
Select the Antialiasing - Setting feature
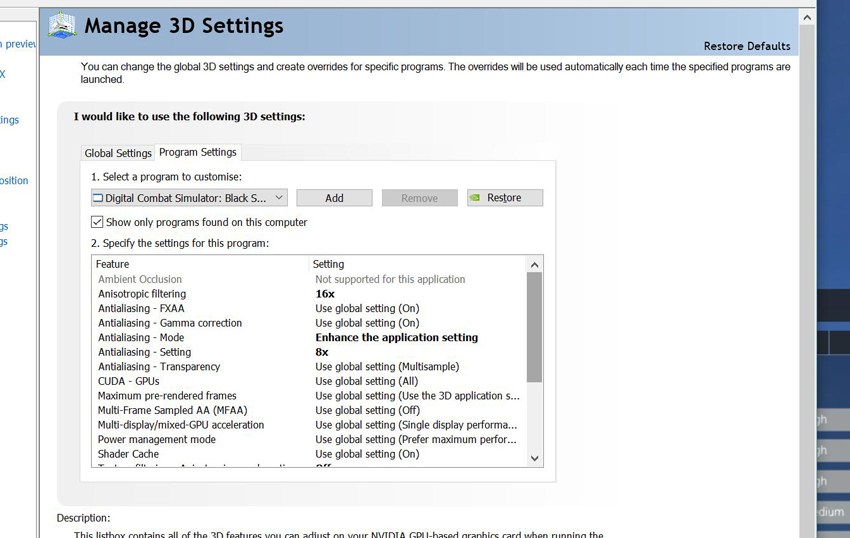[x=144, y=353]
